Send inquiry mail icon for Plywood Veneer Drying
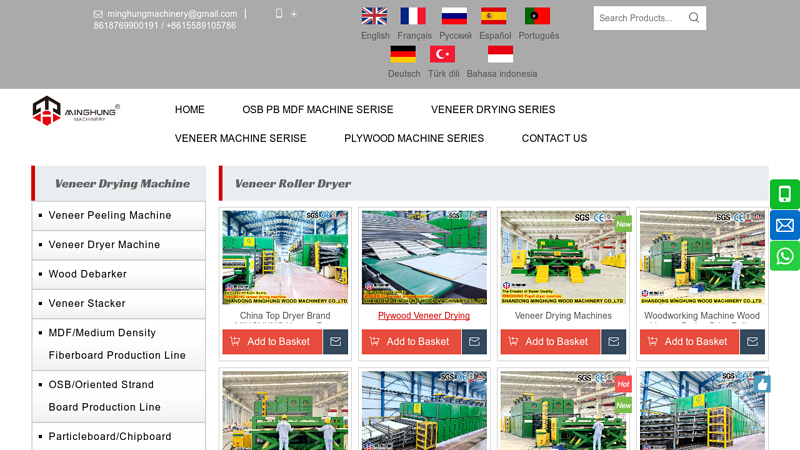Image resolution: width=800 pixels, height=450 pixels. pyautogui.click(x=474, y=342)
